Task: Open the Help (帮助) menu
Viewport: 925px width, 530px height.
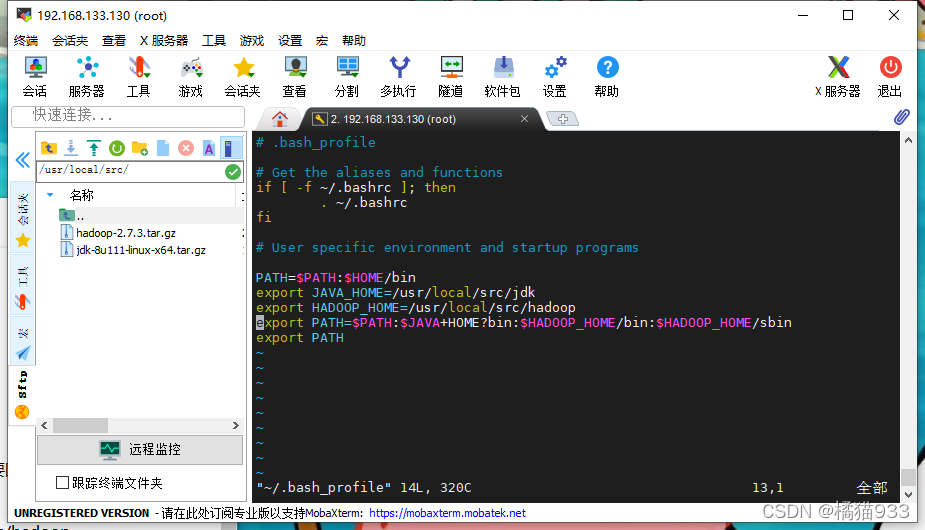Action: (x=354, y=41)
